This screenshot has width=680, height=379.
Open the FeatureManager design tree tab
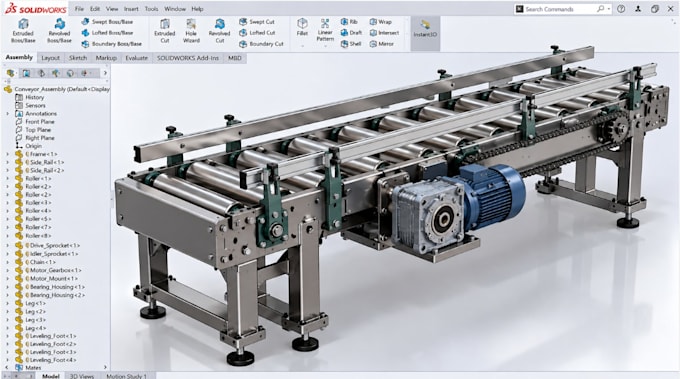pos(11,73)
